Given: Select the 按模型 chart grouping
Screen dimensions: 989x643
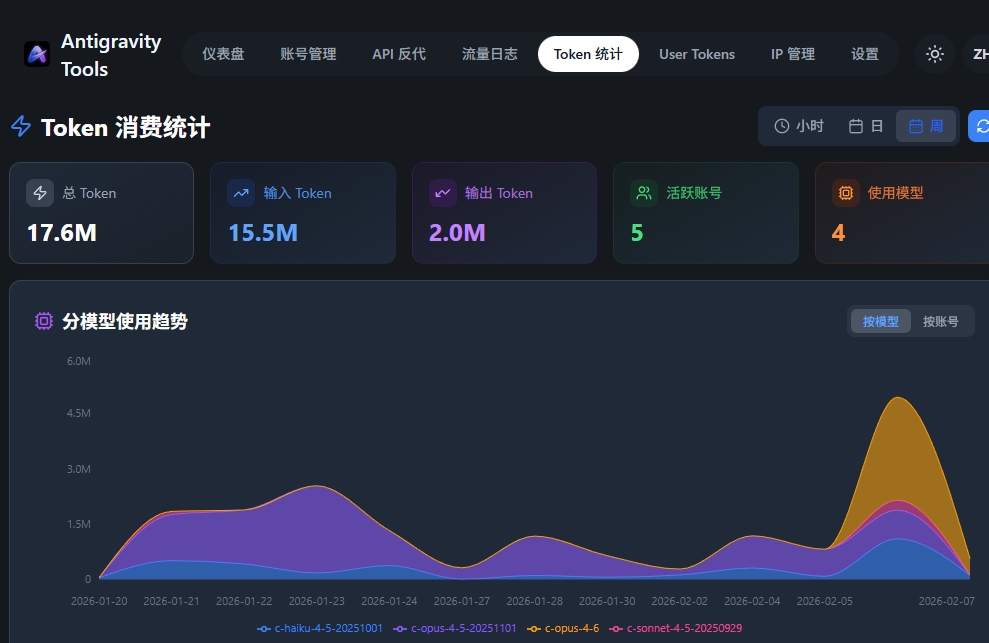Looking at the screenshot, I should point(881,322).
